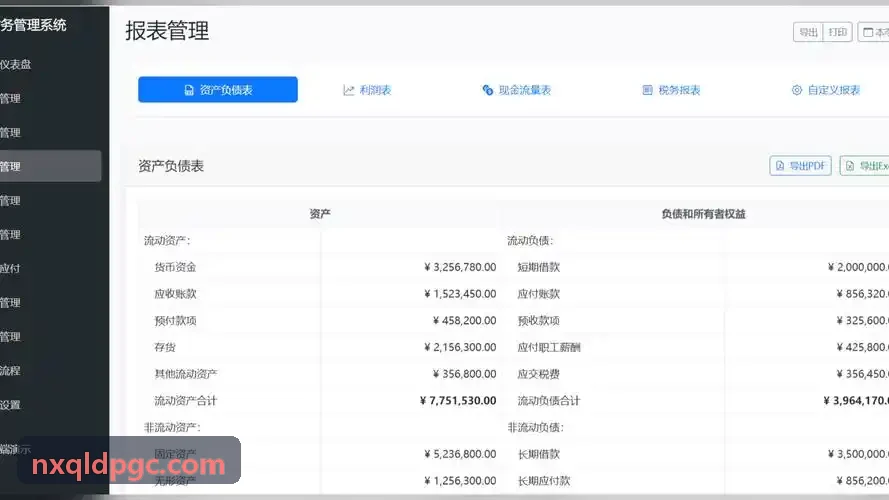Screen dimensions: 889x500
Task: Select the 存货 row label
Action: point(165,347)
